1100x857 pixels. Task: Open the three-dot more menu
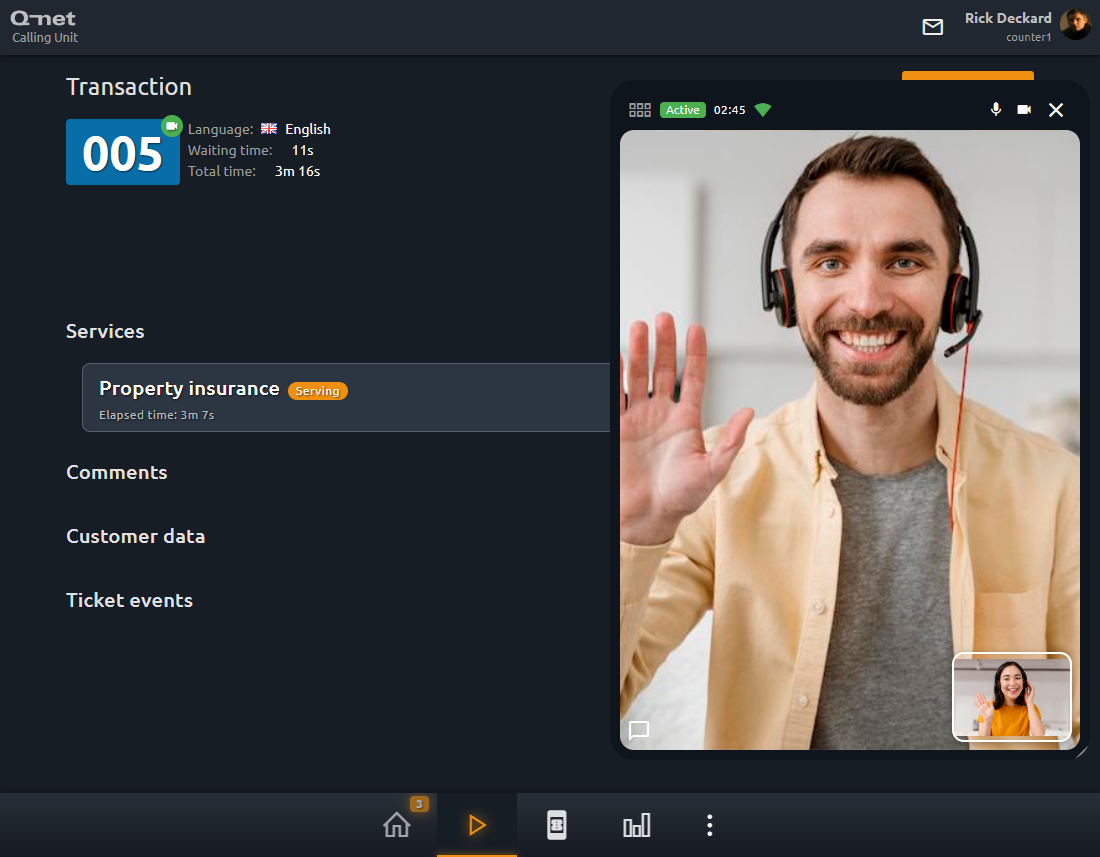click(710, 825)
